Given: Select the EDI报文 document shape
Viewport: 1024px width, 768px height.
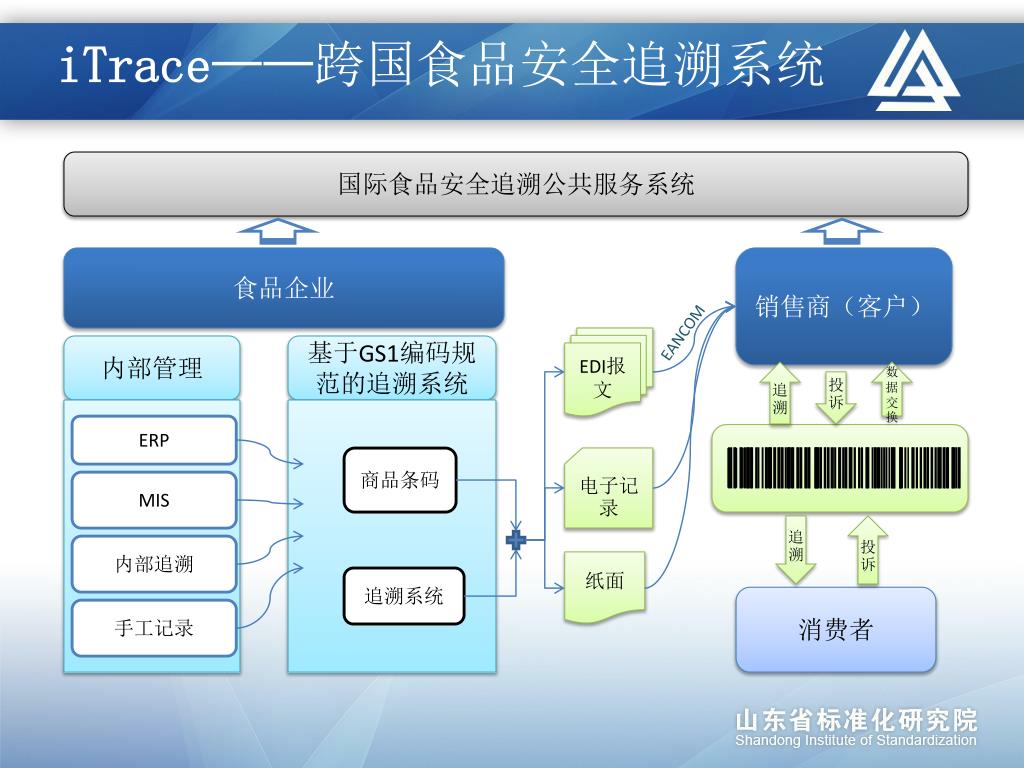Looking at the screenshot, I should 609,373.
